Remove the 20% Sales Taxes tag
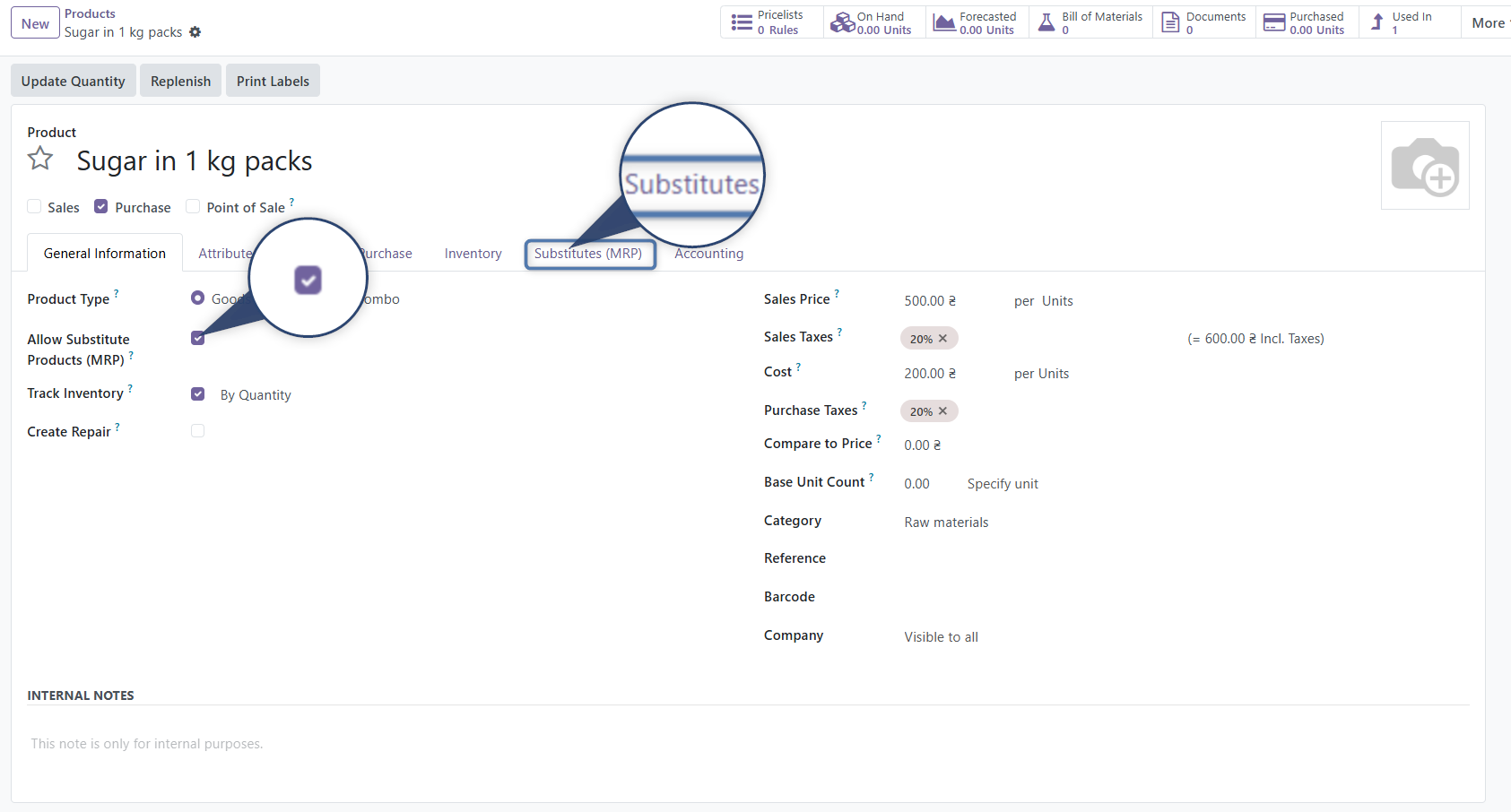 942,338
